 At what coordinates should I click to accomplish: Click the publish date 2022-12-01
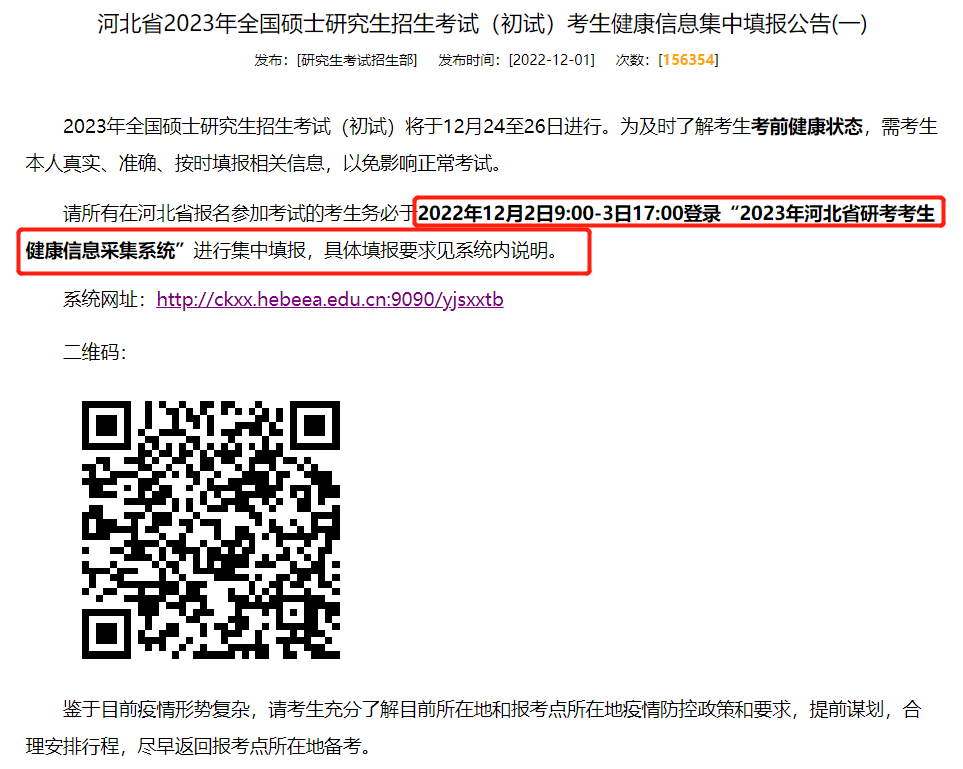552,60
